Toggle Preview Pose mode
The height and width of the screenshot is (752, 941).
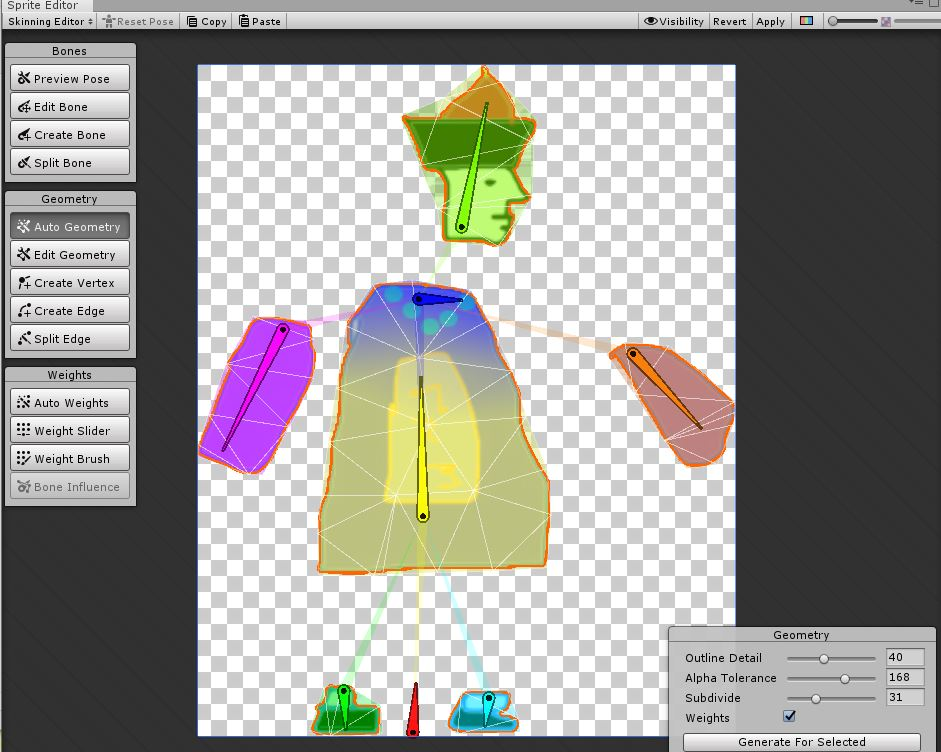pos(69,77)
